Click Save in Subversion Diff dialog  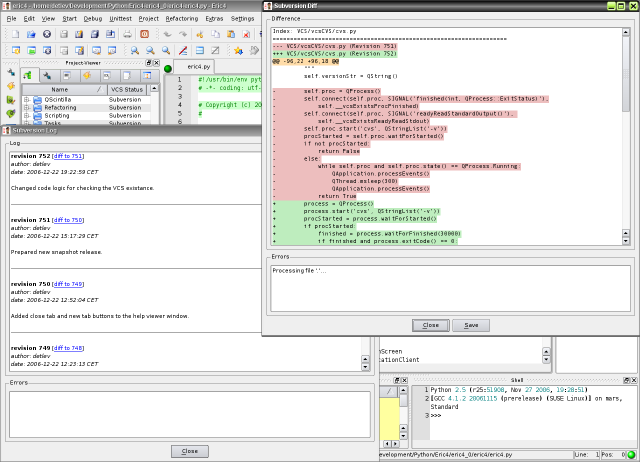tap(471, 325)
